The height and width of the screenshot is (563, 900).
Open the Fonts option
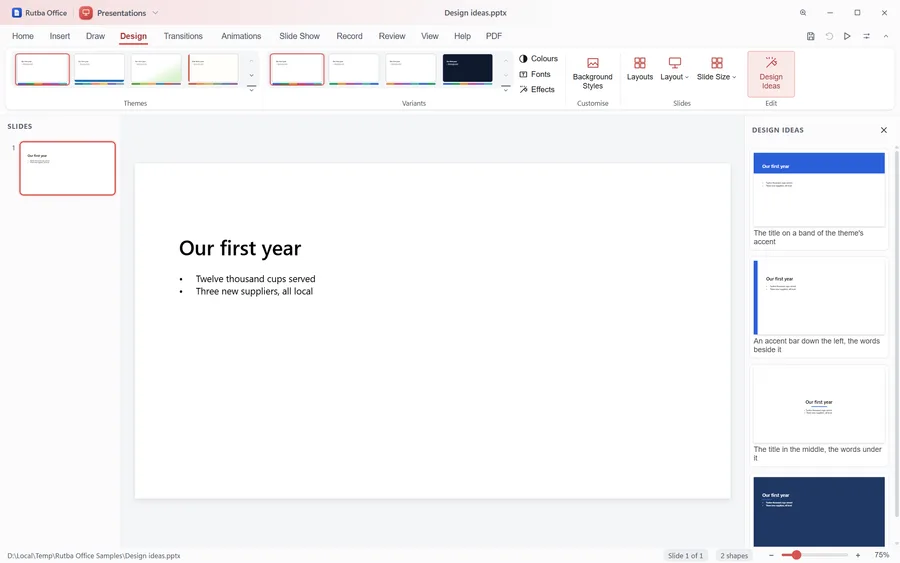pyautogui.click(x=535, y=74)
